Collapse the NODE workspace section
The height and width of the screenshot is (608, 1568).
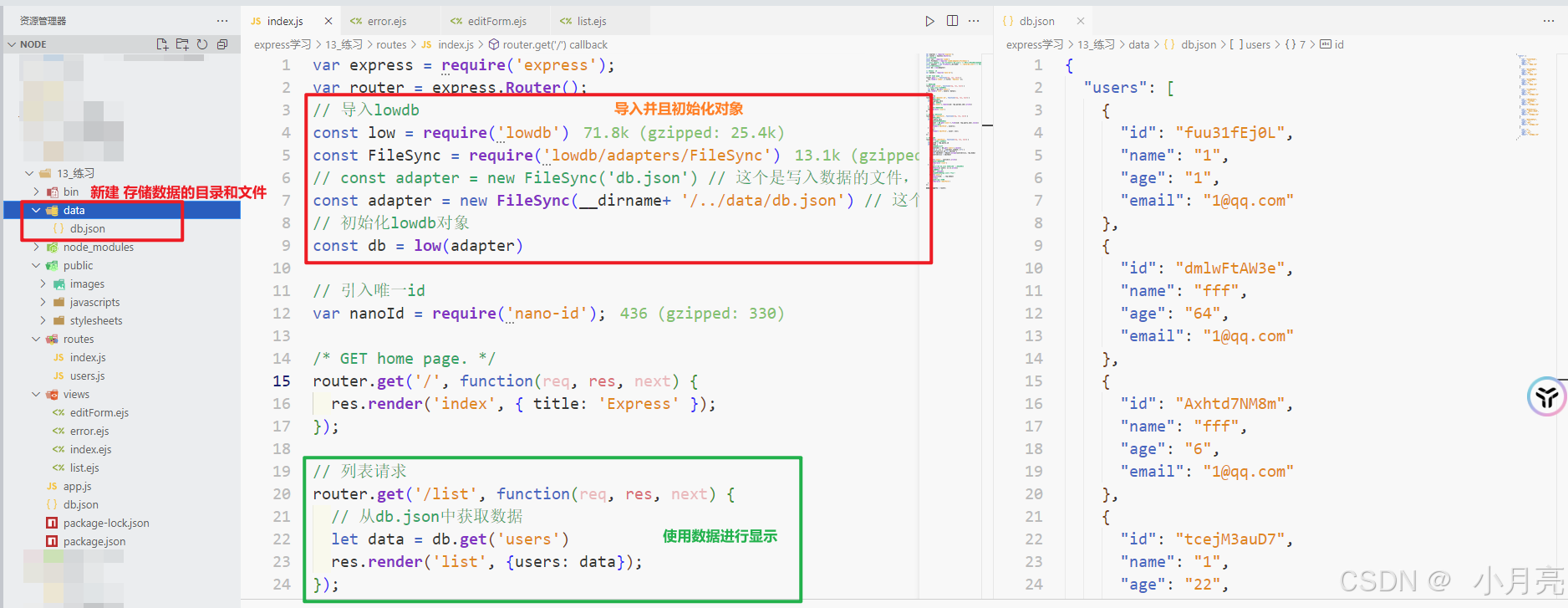(11, 44)
